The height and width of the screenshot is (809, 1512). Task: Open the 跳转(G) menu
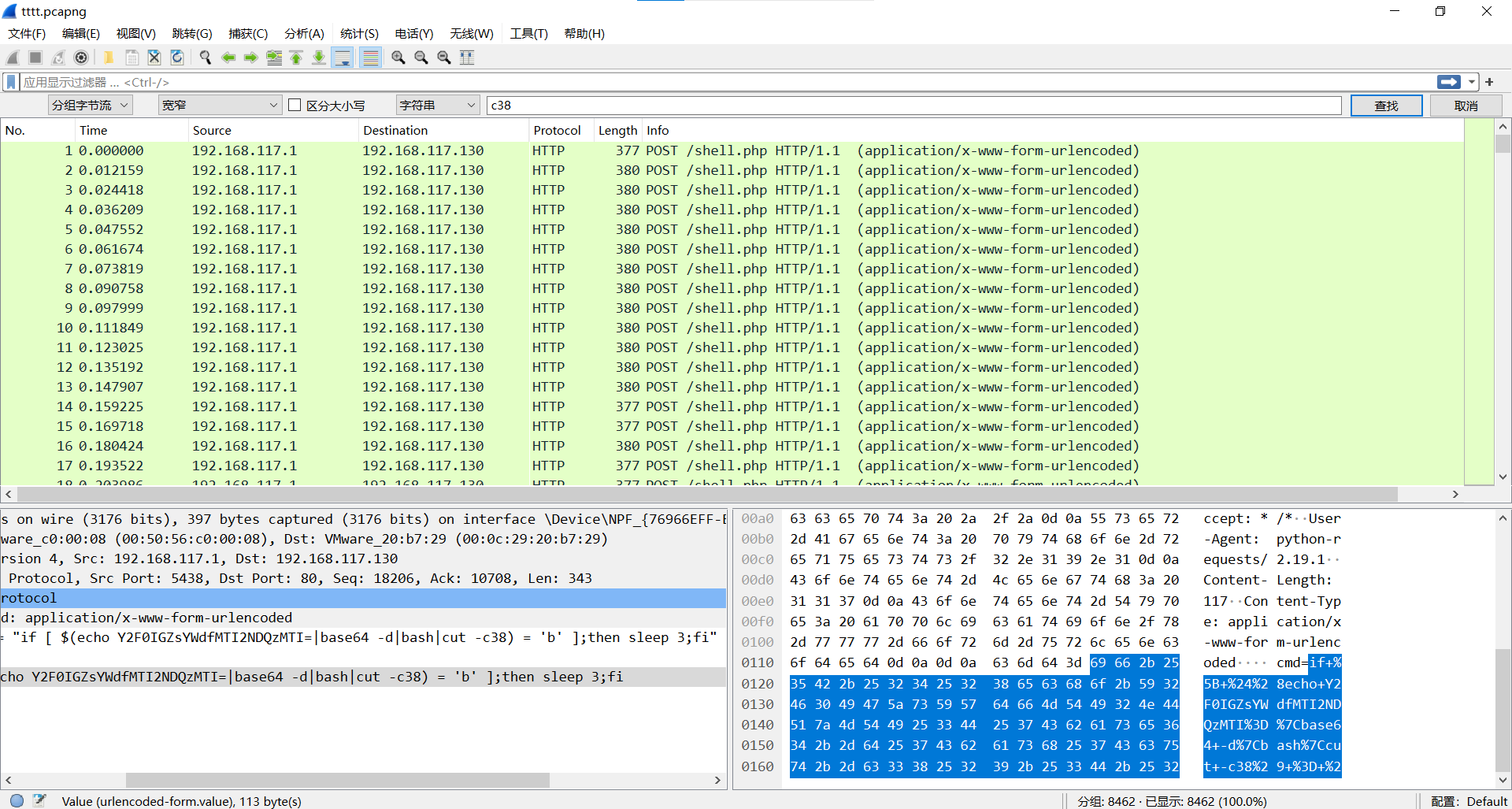[x=192, y=33]
